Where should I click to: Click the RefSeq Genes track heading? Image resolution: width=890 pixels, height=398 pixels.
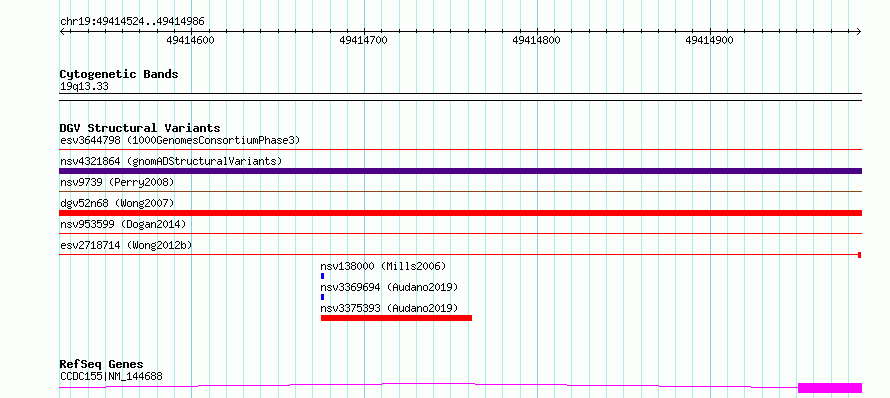[102, 365]
